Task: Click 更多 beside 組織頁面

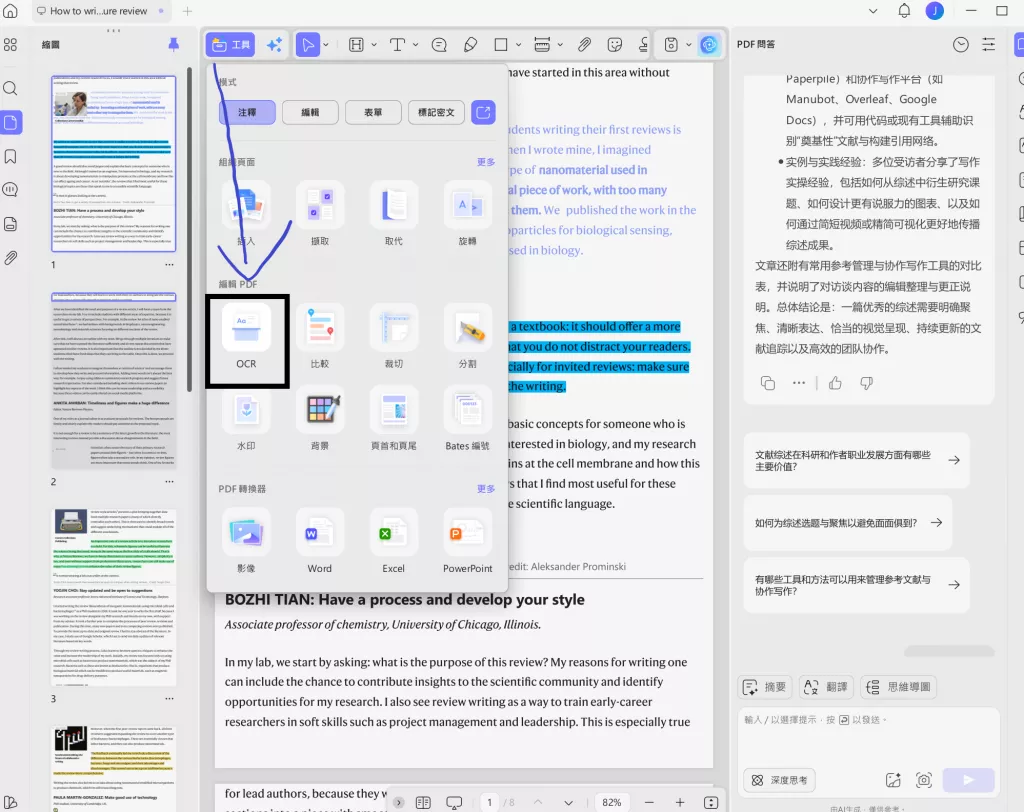Action: [x=486, y=162]
